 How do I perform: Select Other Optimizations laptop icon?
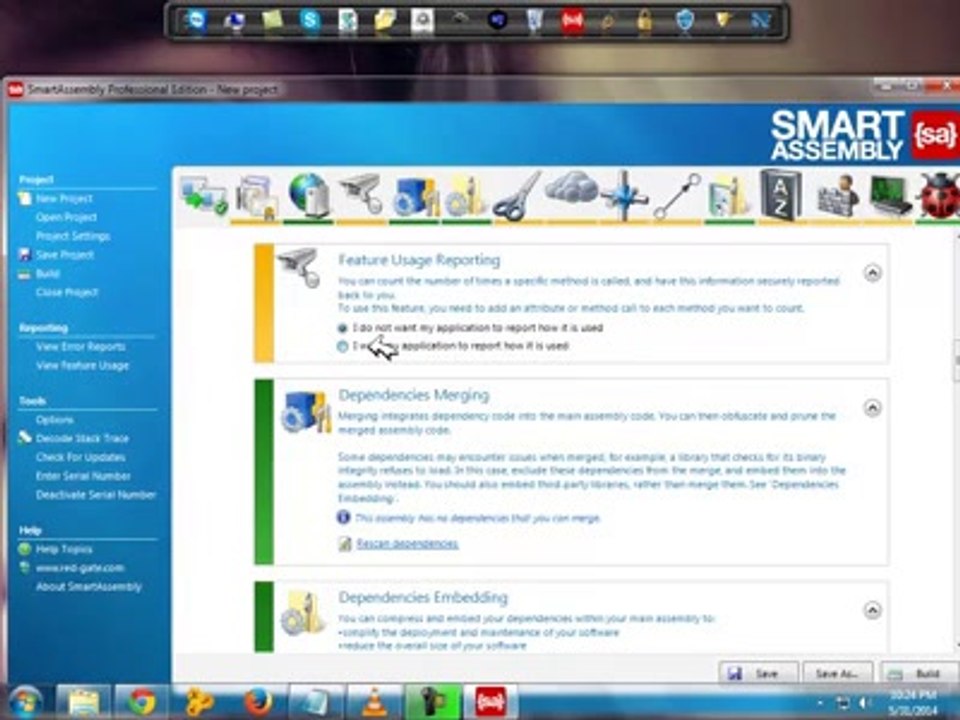point(889,196)
